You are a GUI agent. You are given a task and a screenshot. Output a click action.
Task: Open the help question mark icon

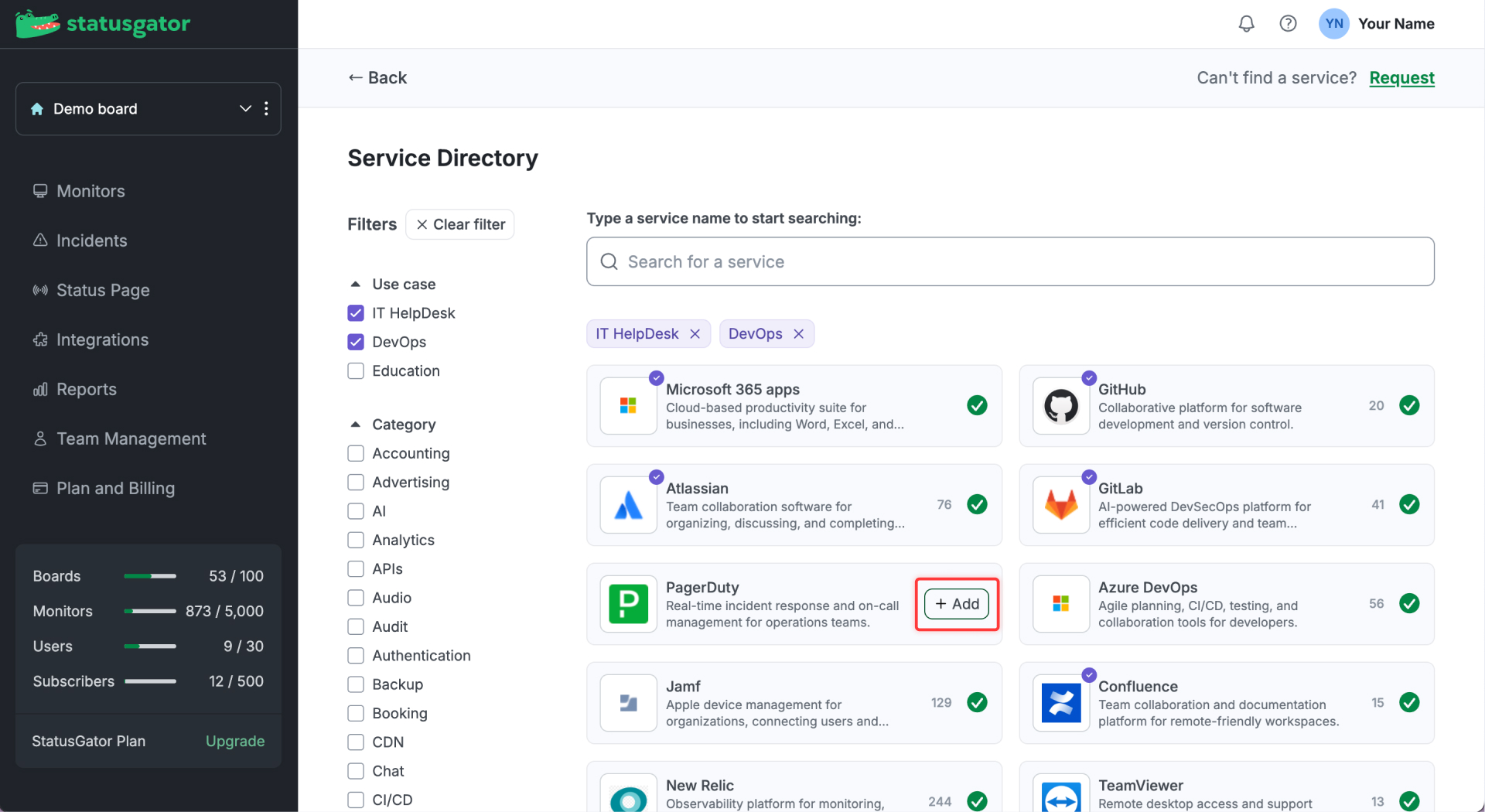[x=1288, y=24]
